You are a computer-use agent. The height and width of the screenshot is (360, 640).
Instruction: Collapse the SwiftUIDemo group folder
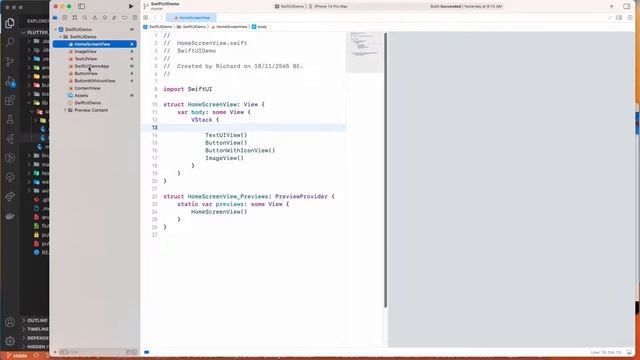coord(60,37)
